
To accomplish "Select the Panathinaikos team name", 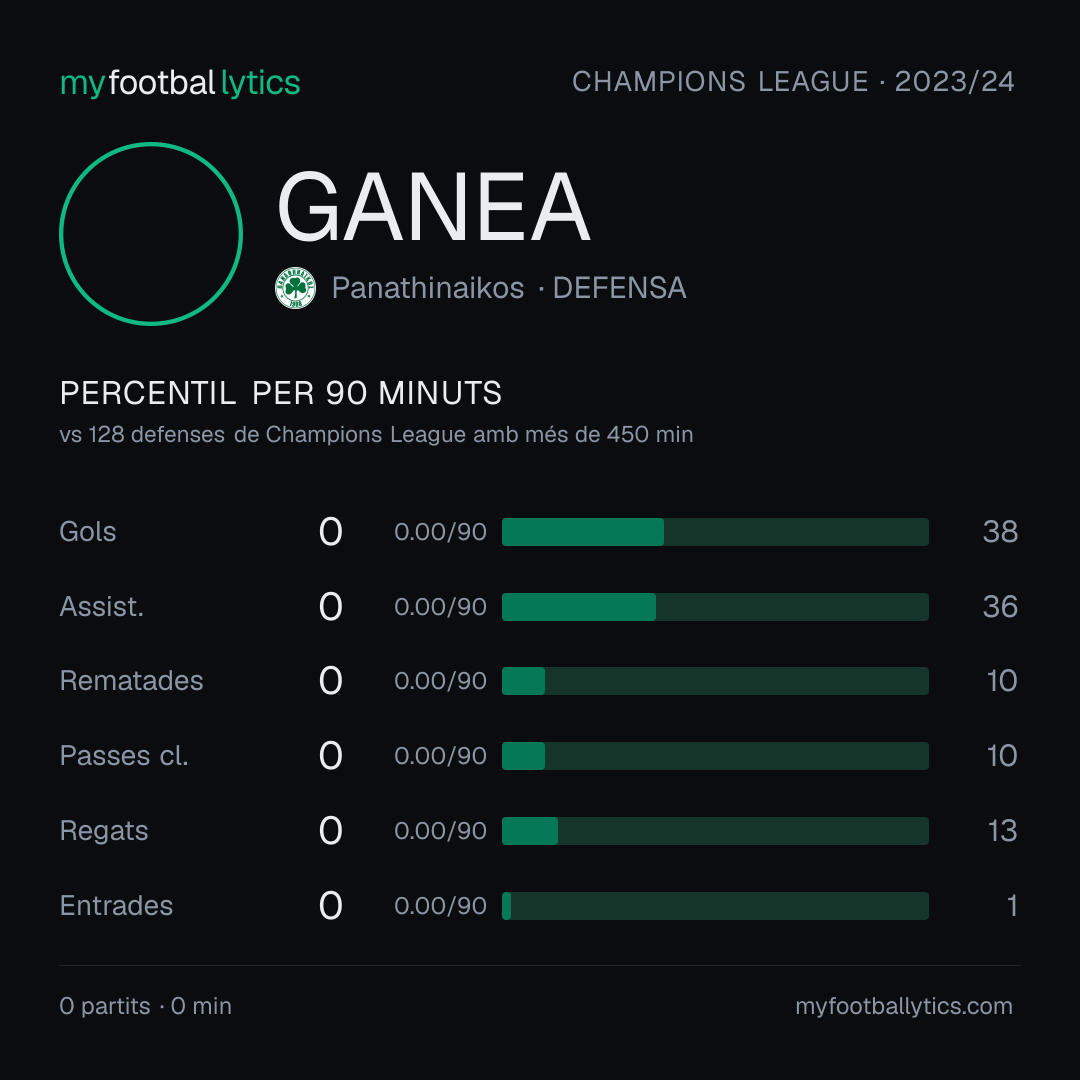I will [x=428, y=288].
